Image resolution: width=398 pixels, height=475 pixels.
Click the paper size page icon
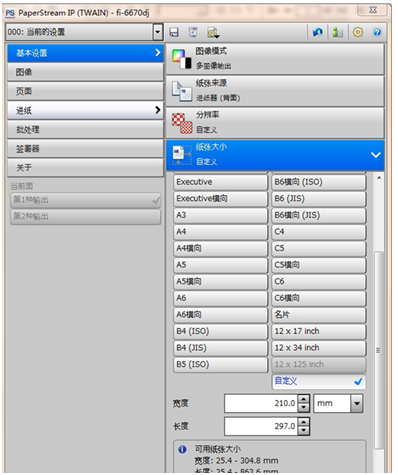coord(182,155)
